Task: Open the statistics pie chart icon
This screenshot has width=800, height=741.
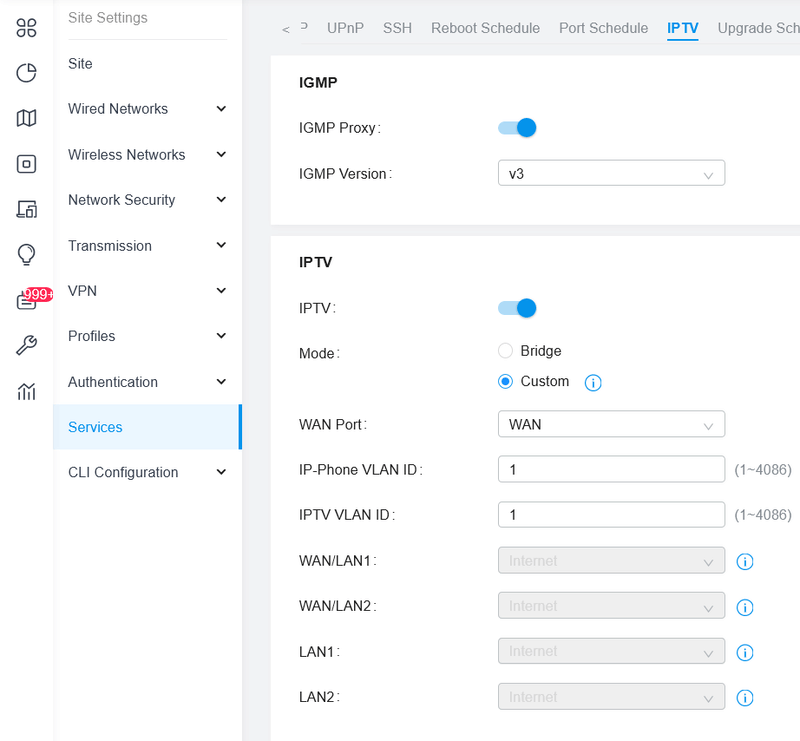Action: [x=27, y=73]
